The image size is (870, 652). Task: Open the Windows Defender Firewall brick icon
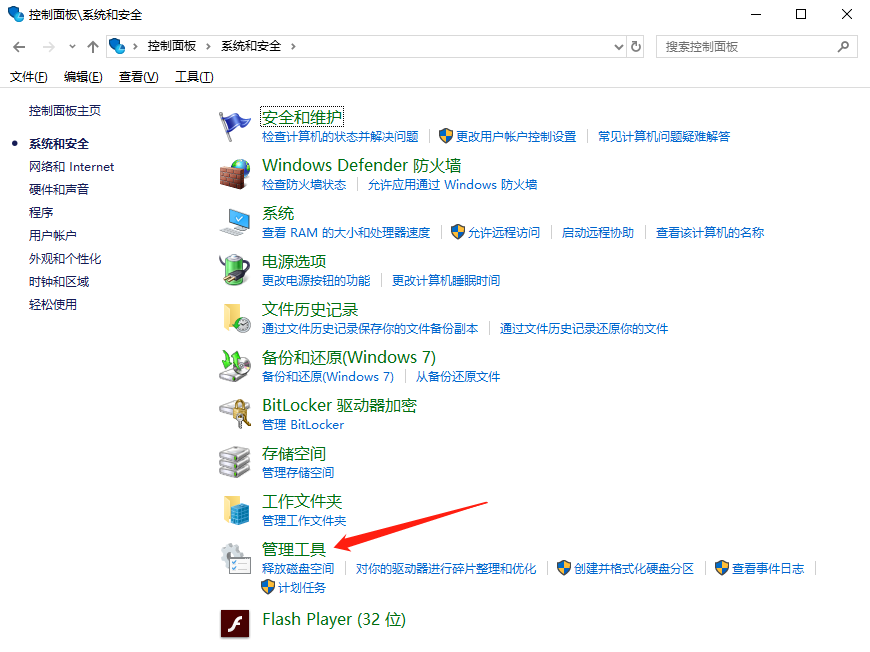(235, 174)
